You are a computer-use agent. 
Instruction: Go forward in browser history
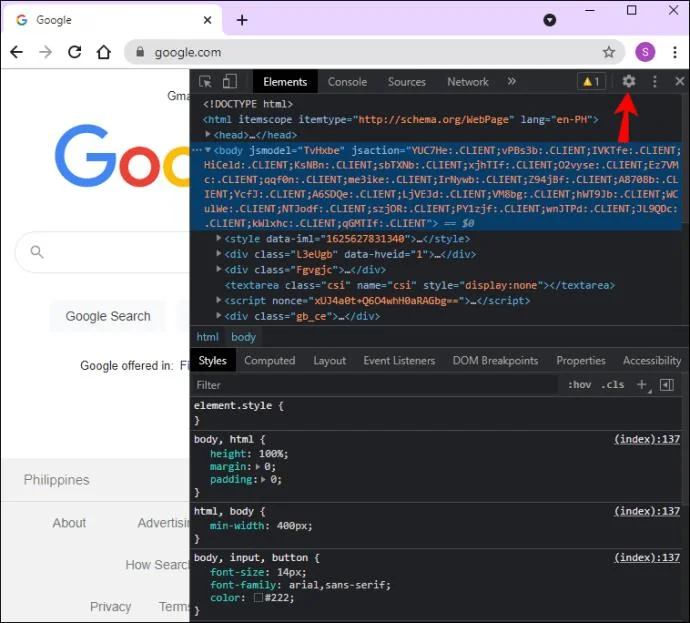45,52
